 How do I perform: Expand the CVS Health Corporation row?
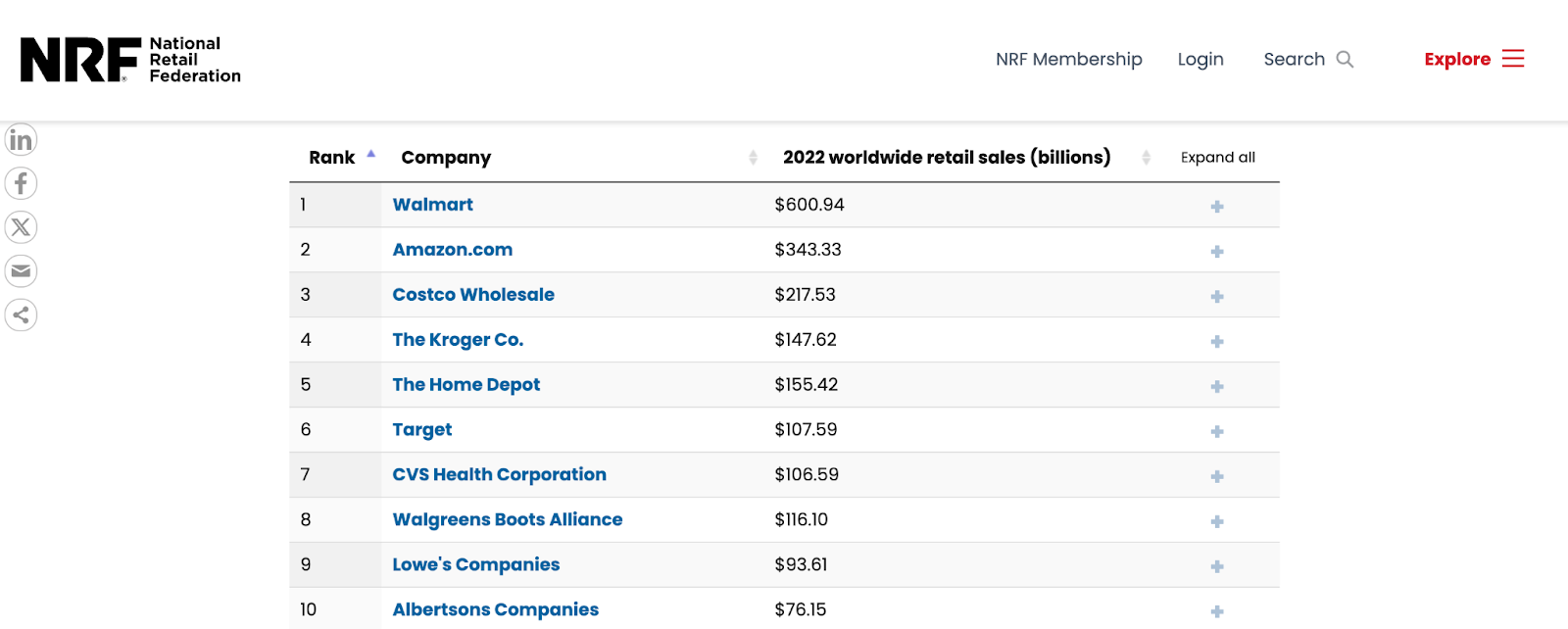1217,477
